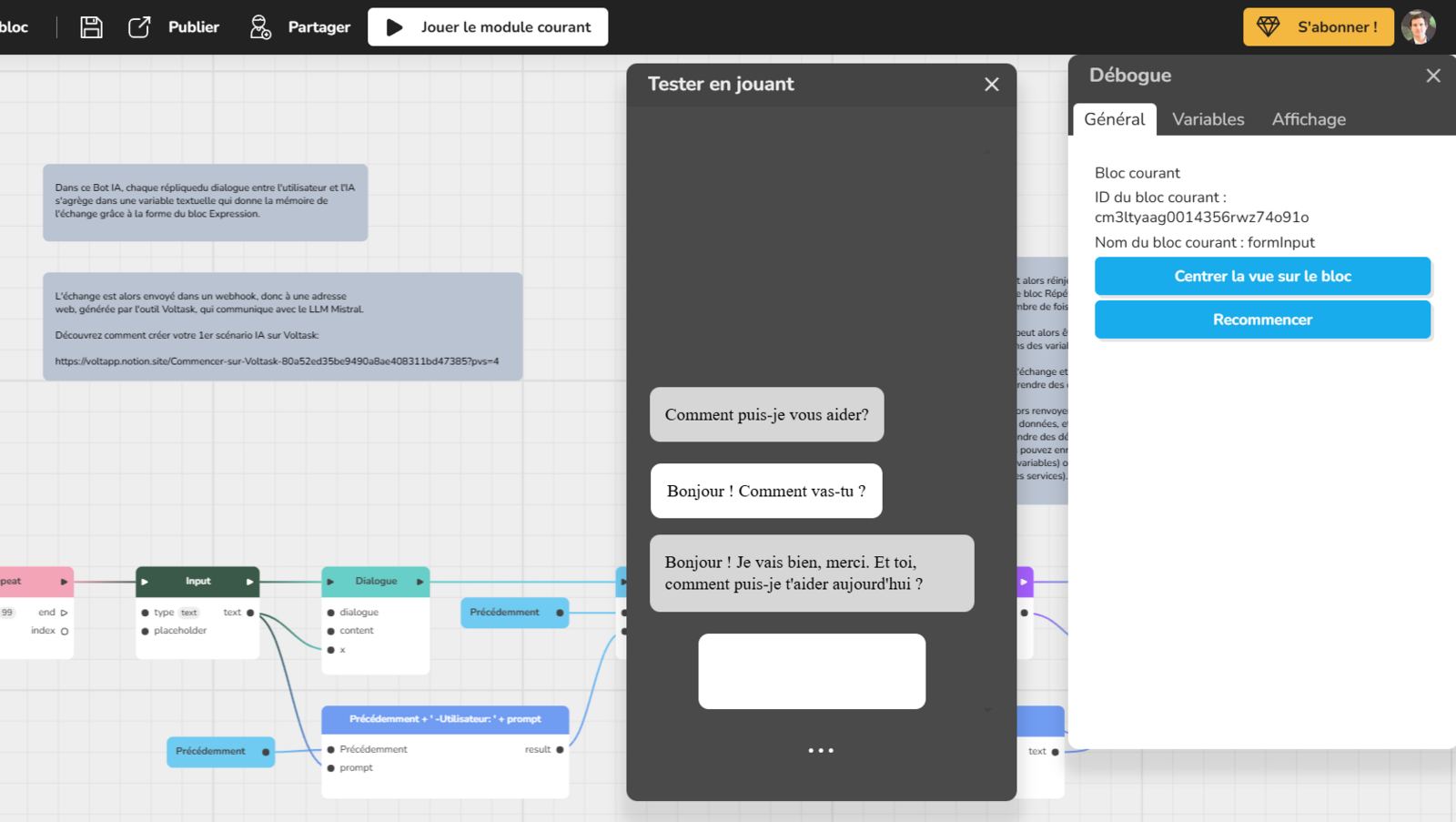Click the expression node's prompt input port
Viewport: 1456px width, 822px height.
[x=330, y=768]
